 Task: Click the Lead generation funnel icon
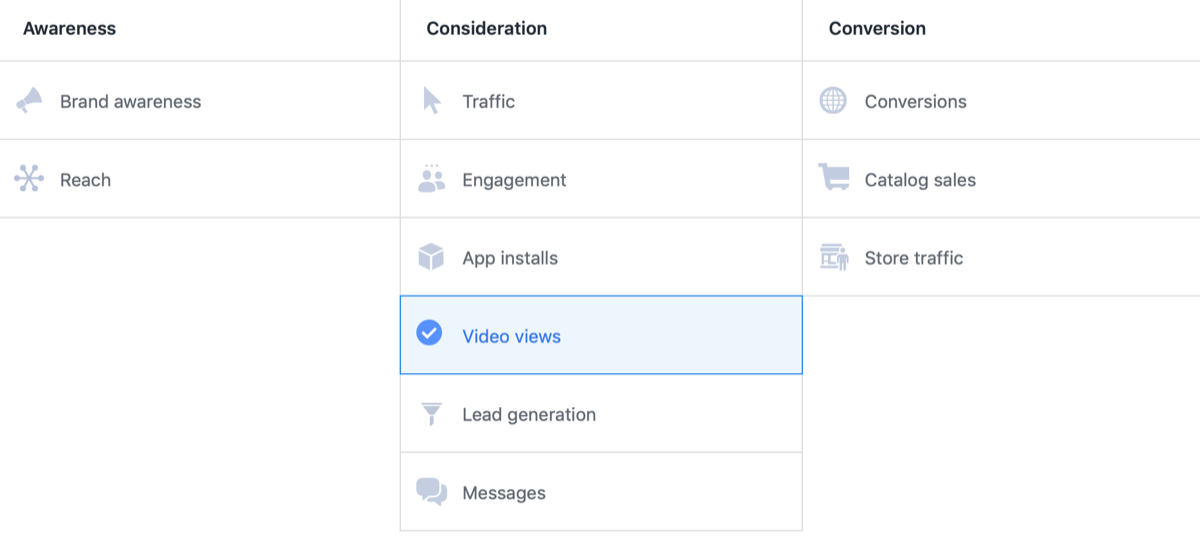pyautogui.click(x=431, y=414)
